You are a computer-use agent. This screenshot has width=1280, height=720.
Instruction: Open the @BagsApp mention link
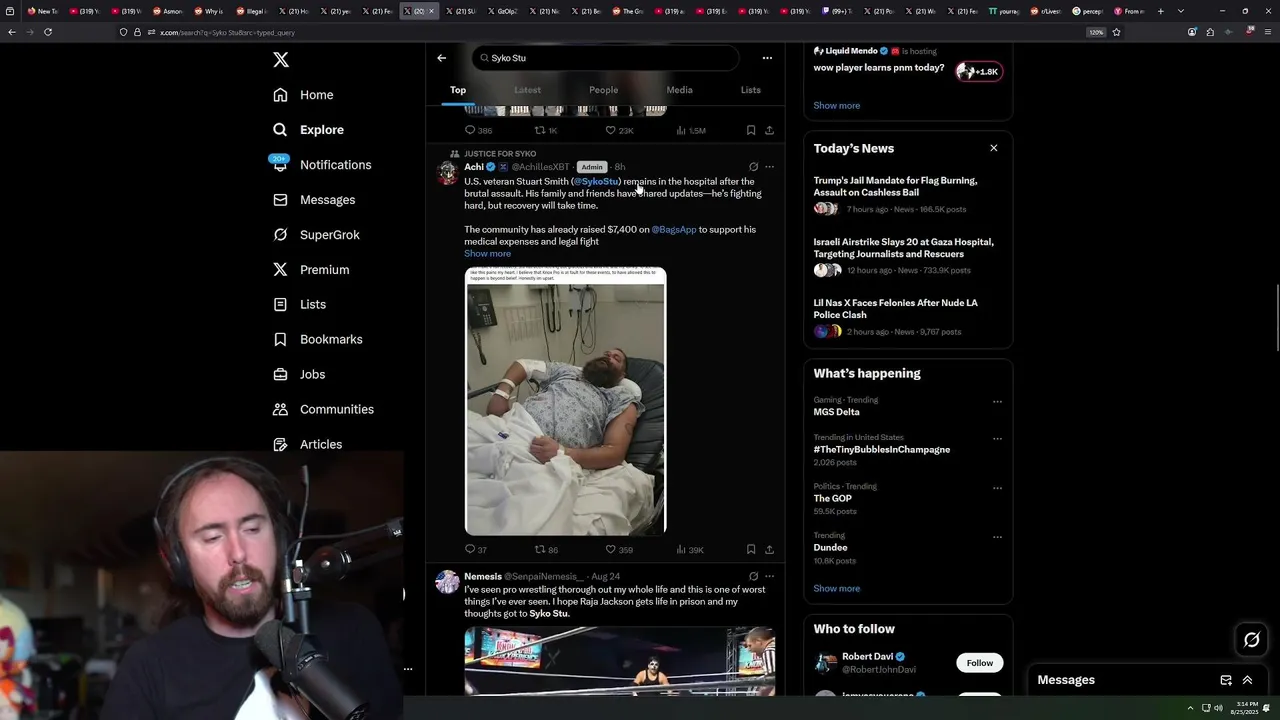(x=674, y=230)
